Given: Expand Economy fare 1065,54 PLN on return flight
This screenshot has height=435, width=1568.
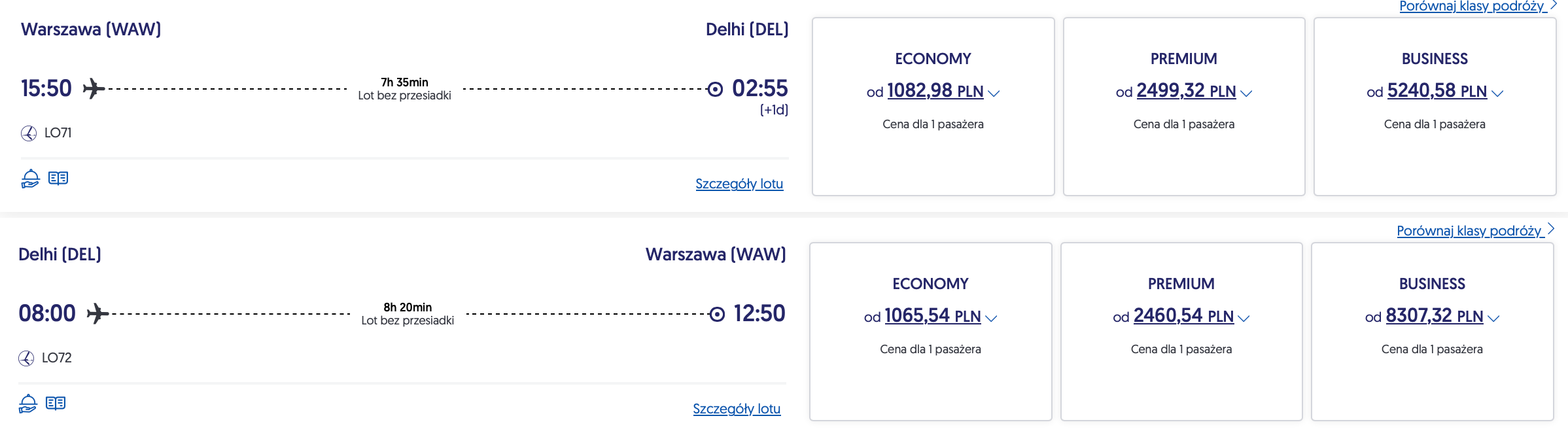Looking at the screenshot, I should (x=991, y=319).
